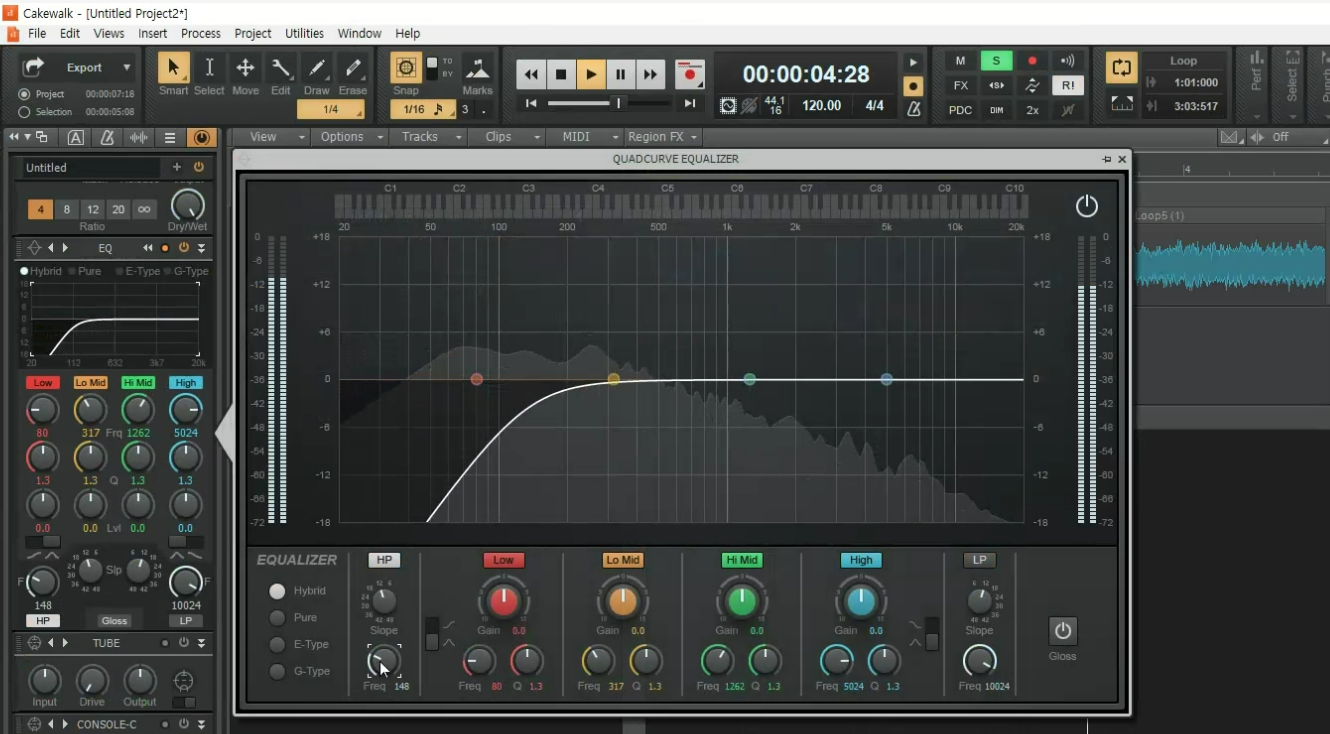
Task: Open the View menu dropdown in Track view
Action: click(271, 137)
